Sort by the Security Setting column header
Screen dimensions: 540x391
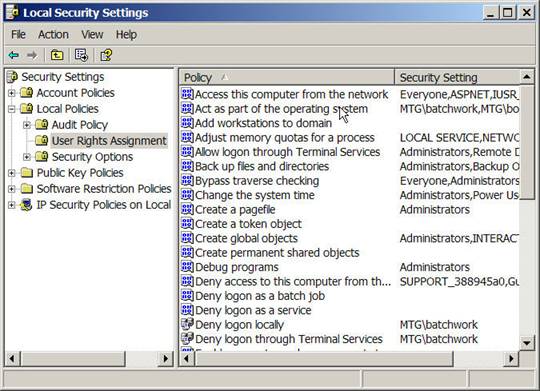[457, 78]
